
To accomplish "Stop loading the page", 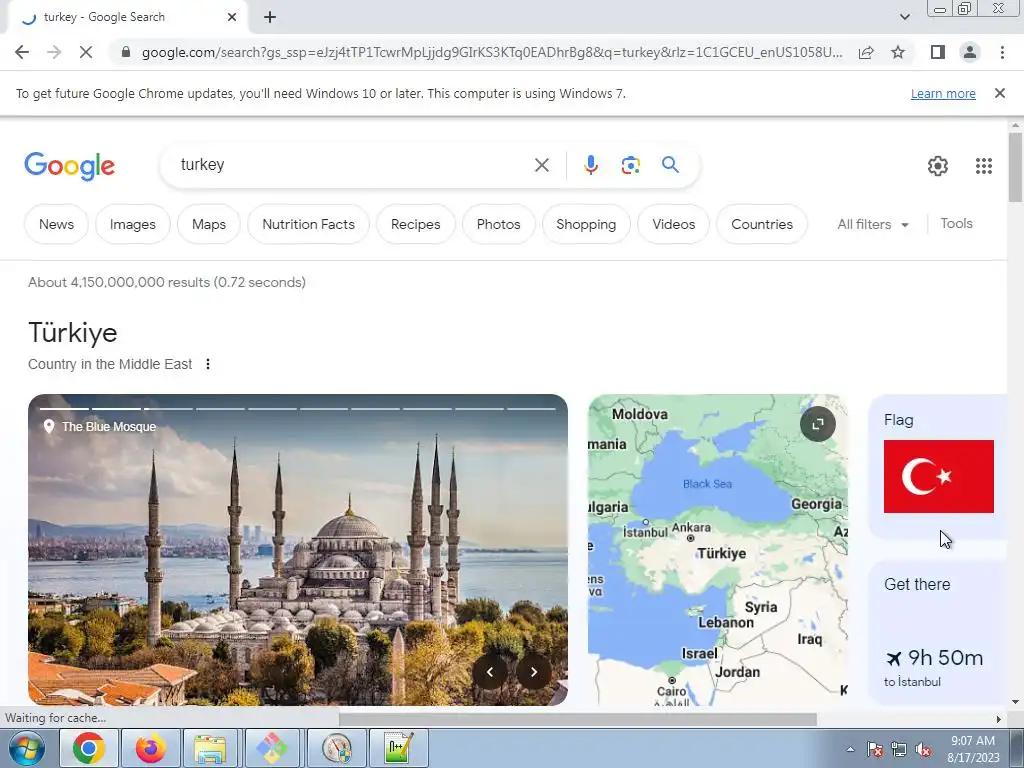I will point(86,52).
